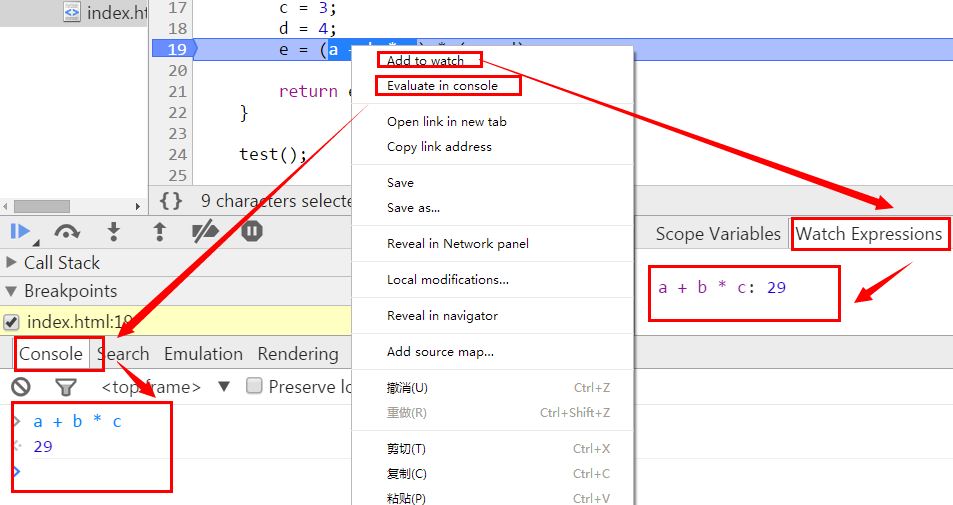
Task: Switch to Console drawer tab
Action: [x=51, y=354]
